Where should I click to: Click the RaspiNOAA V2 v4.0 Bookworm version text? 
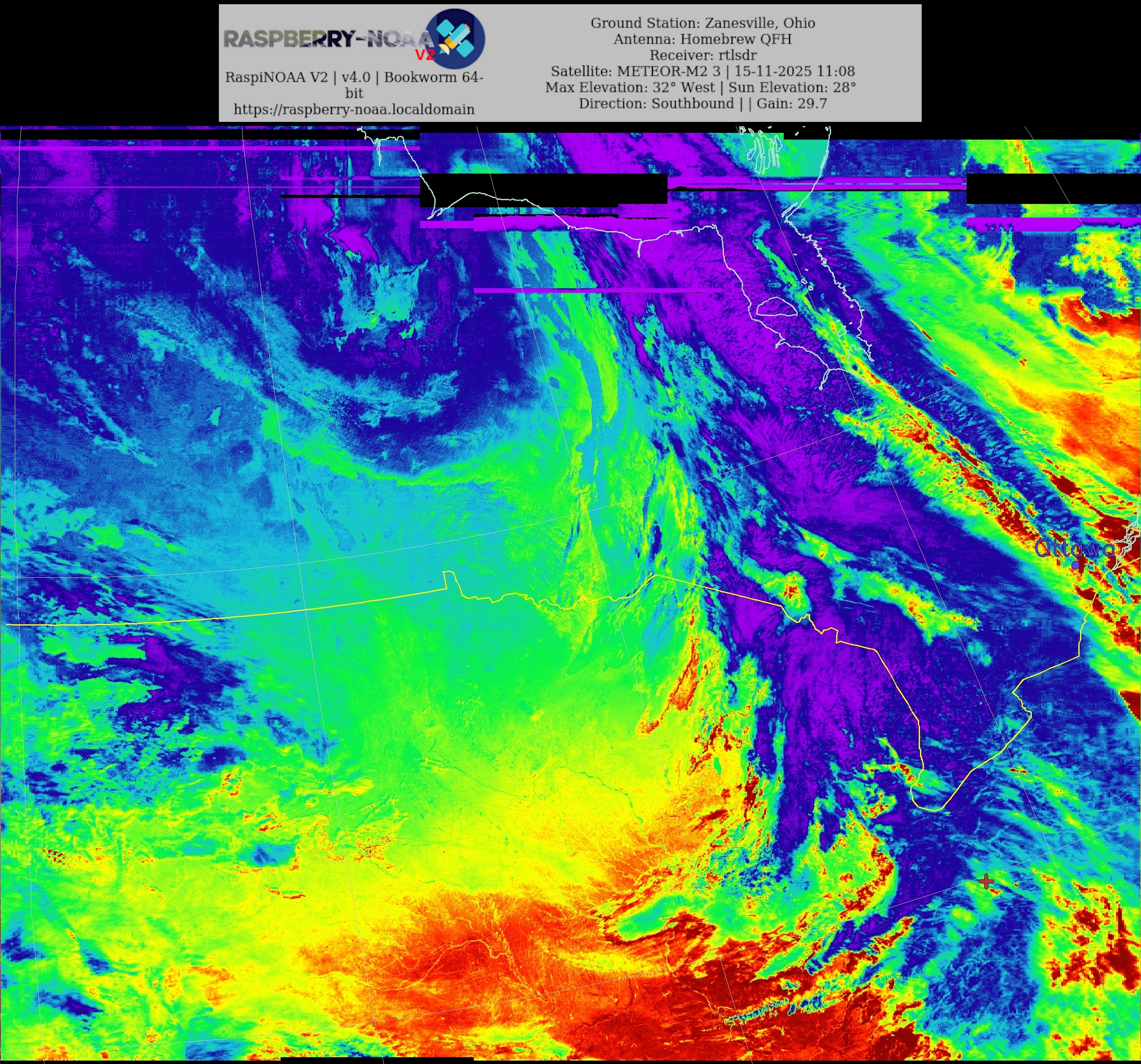tap(354, 77)
